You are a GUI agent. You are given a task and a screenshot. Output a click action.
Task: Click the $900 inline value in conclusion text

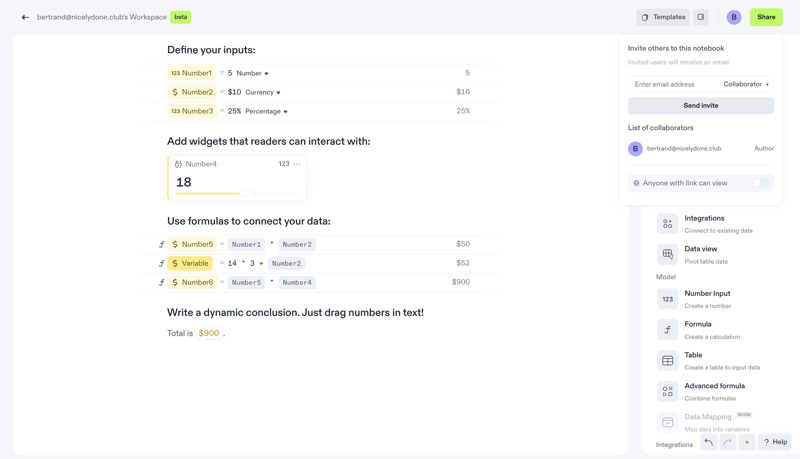(x=209, y=333)
